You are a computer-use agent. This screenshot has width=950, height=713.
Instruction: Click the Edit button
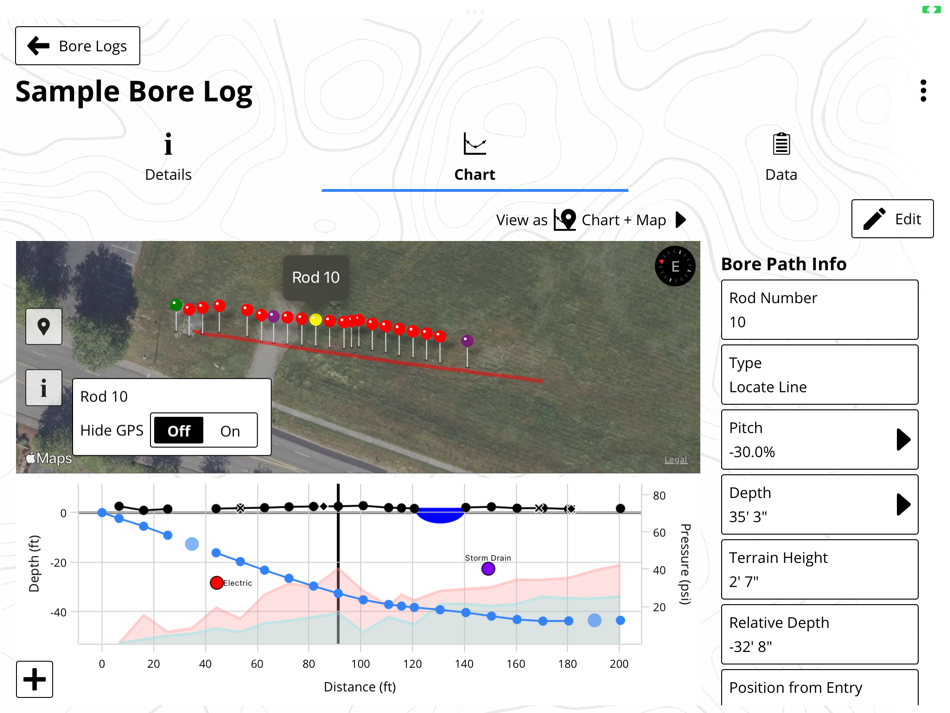click(x=892, y=219)
